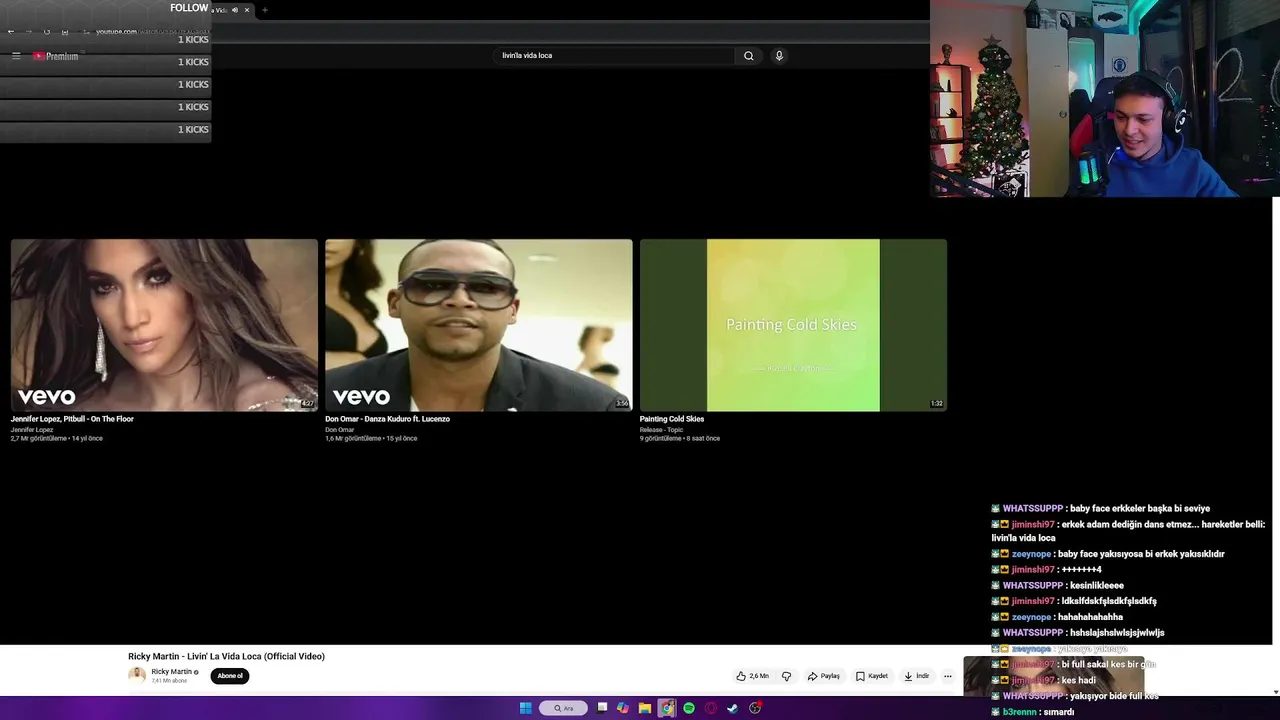Dislike the video with thumbs down
Screen dimensions: 1280x720
786,676
